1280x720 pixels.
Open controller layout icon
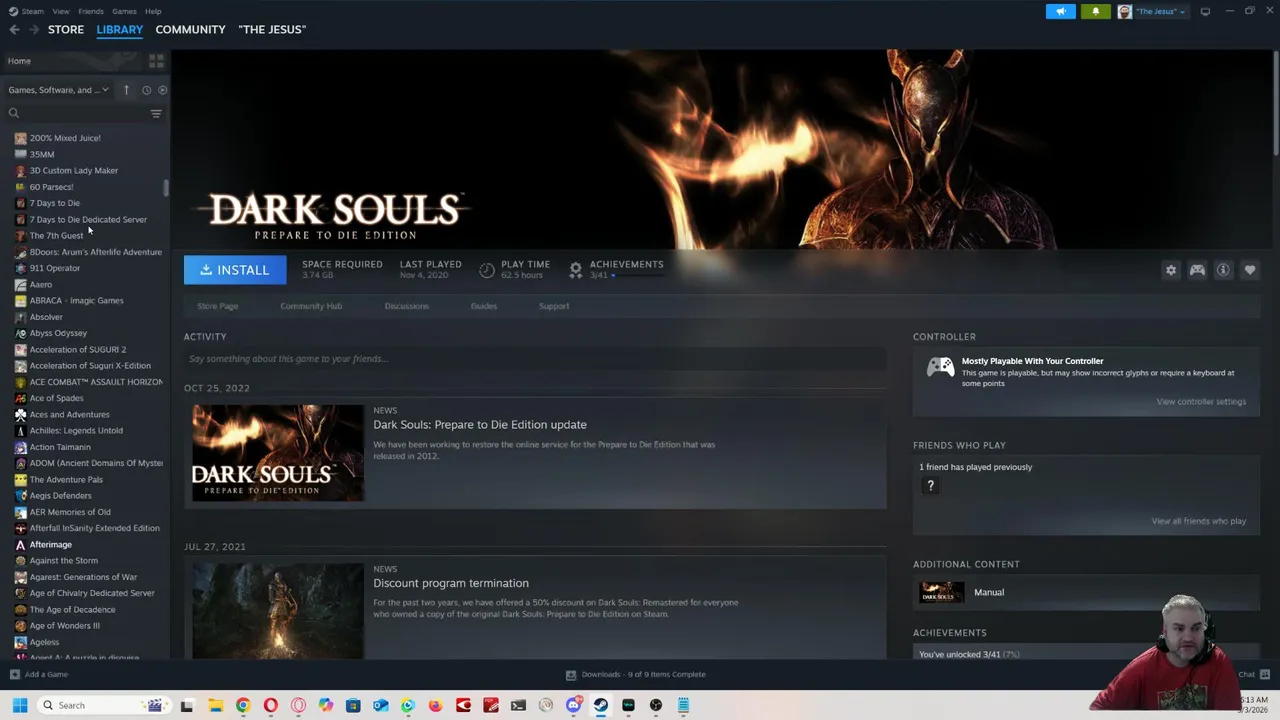pyautogui.click(x=1197, y=270)
